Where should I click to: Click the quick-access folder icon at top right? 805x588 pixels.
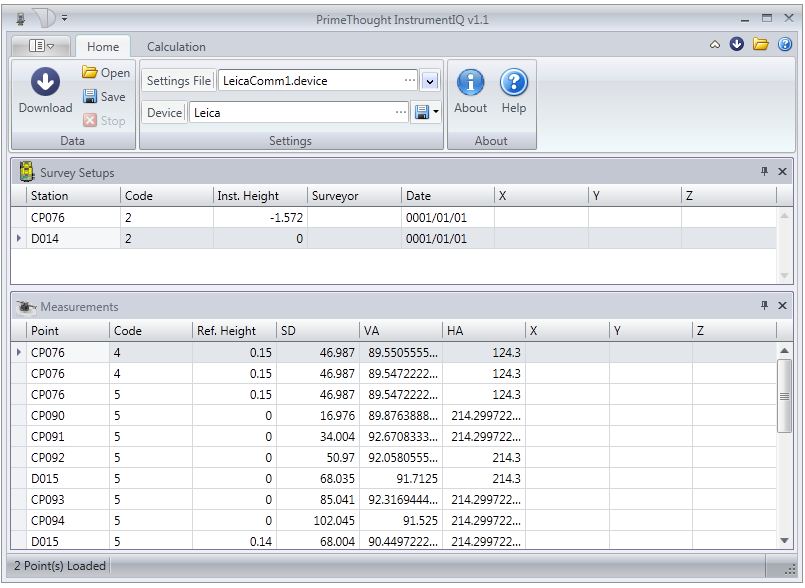point(761,45)
